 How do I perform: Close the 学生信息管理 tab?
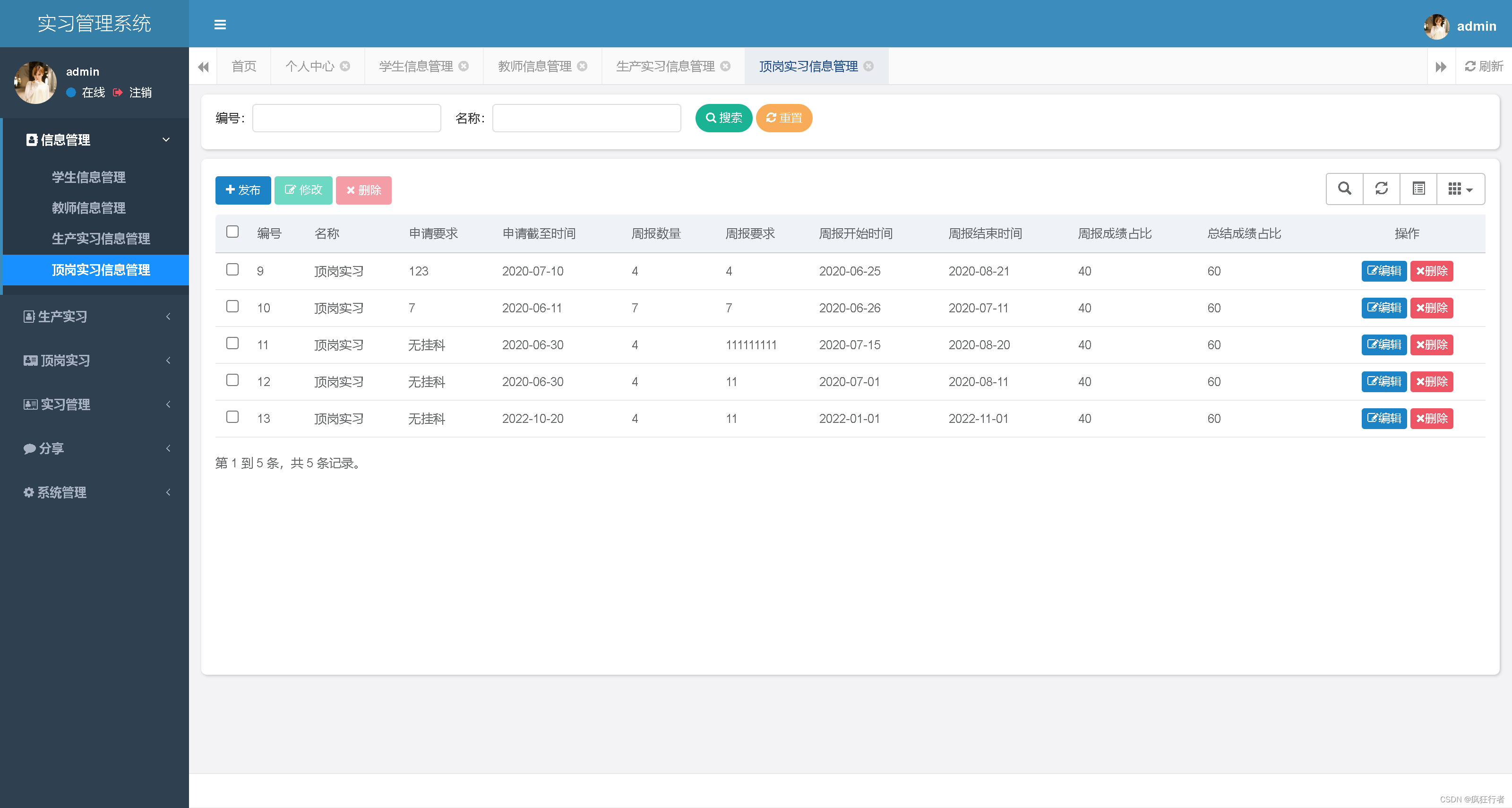pyautogui.click(x=464, y=66)
